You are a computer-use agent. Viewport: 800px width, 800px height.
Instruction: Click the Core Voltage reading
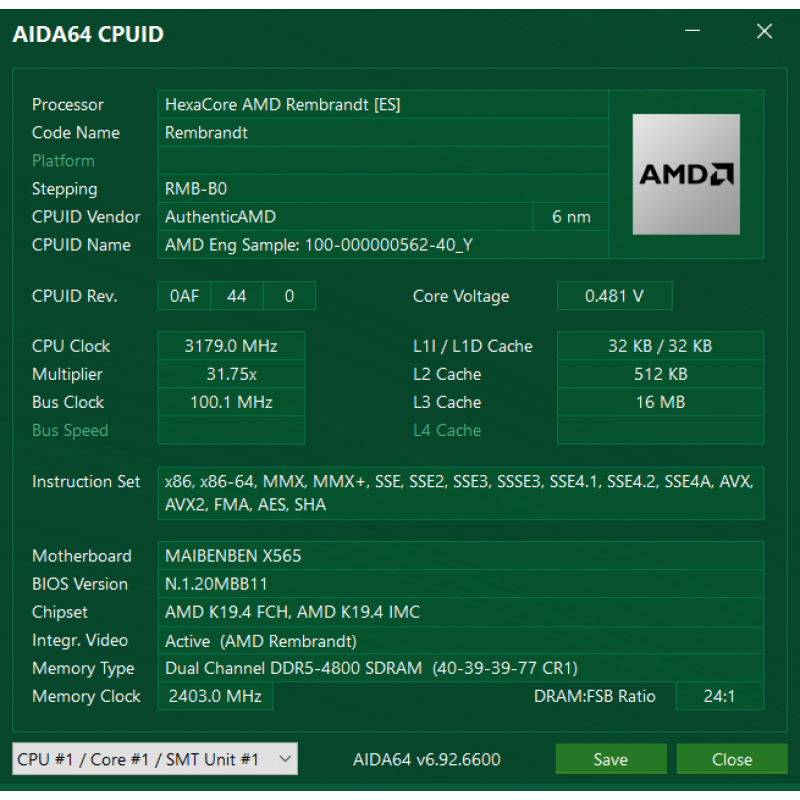tap(614, 296)
